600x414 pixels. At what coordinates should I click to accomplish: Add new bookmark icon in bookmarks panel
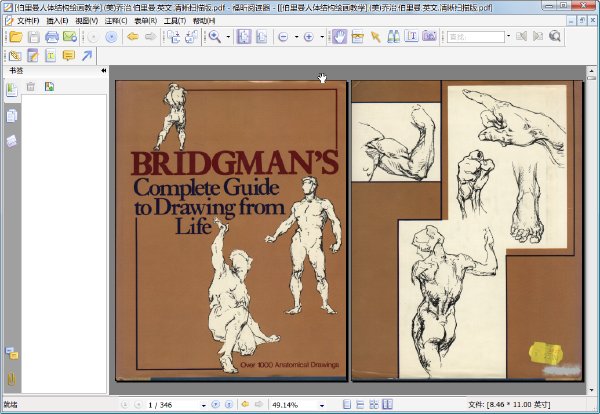(x=49, y=87)
